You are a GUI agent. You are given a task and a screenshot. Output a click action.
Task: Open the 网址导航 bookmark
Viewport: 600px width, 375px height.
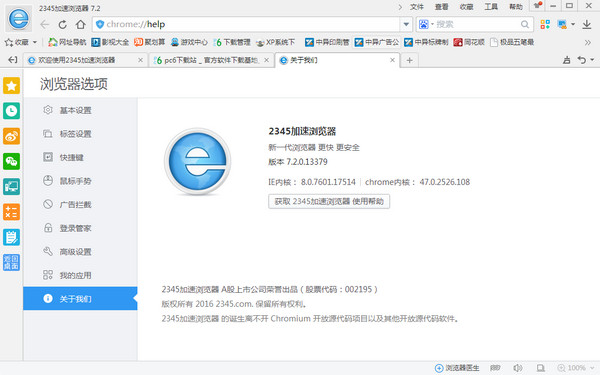coord(67,42)
